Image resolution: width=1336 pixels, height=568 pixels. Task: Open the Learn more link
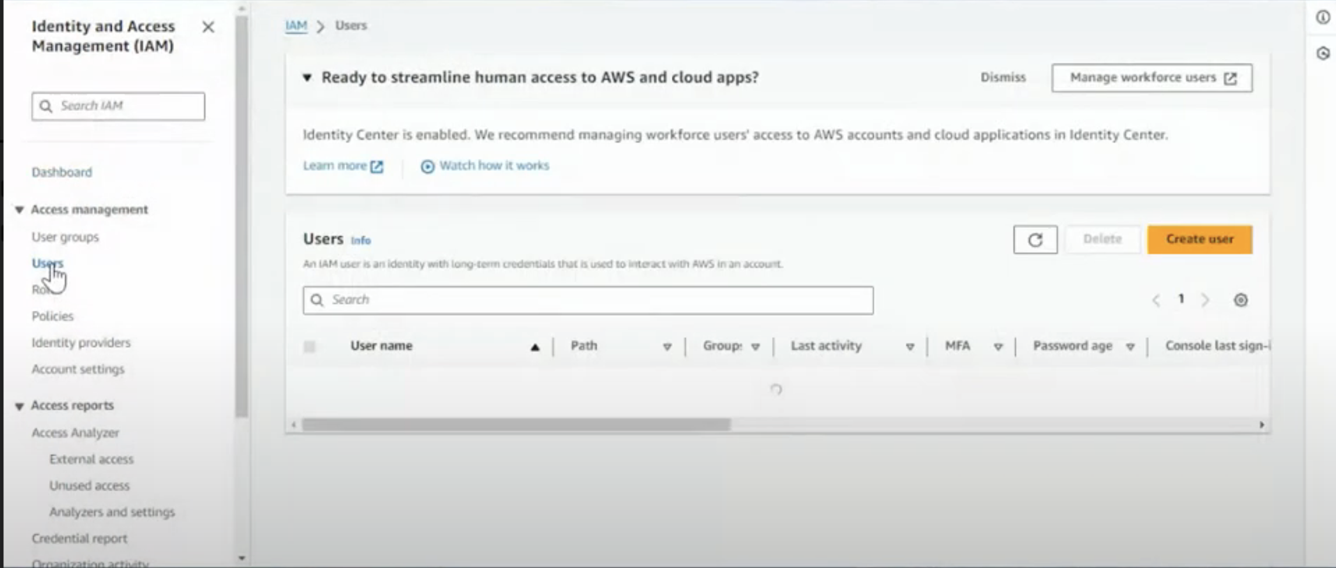coord(343,166)
